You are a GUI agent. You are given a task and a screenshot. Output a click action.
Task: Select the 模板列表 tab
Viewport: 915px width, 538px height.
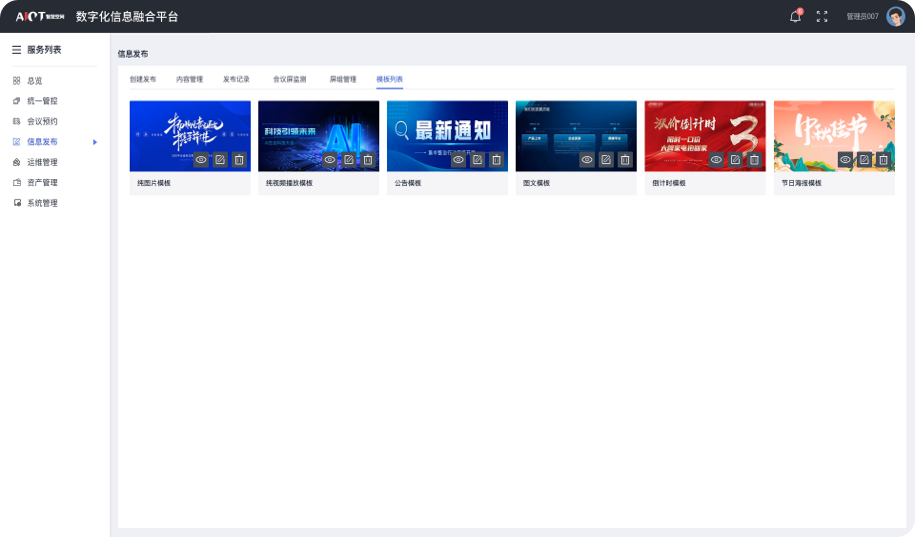[x=390, y=79]
